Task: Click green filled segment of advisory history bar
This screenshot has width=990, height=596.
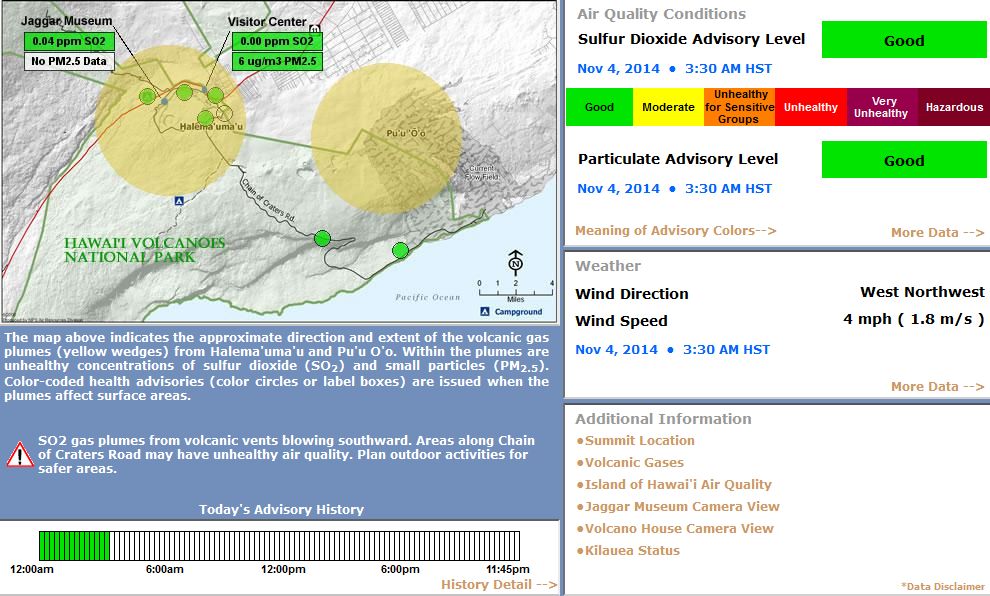Action: tap(75, 546)
